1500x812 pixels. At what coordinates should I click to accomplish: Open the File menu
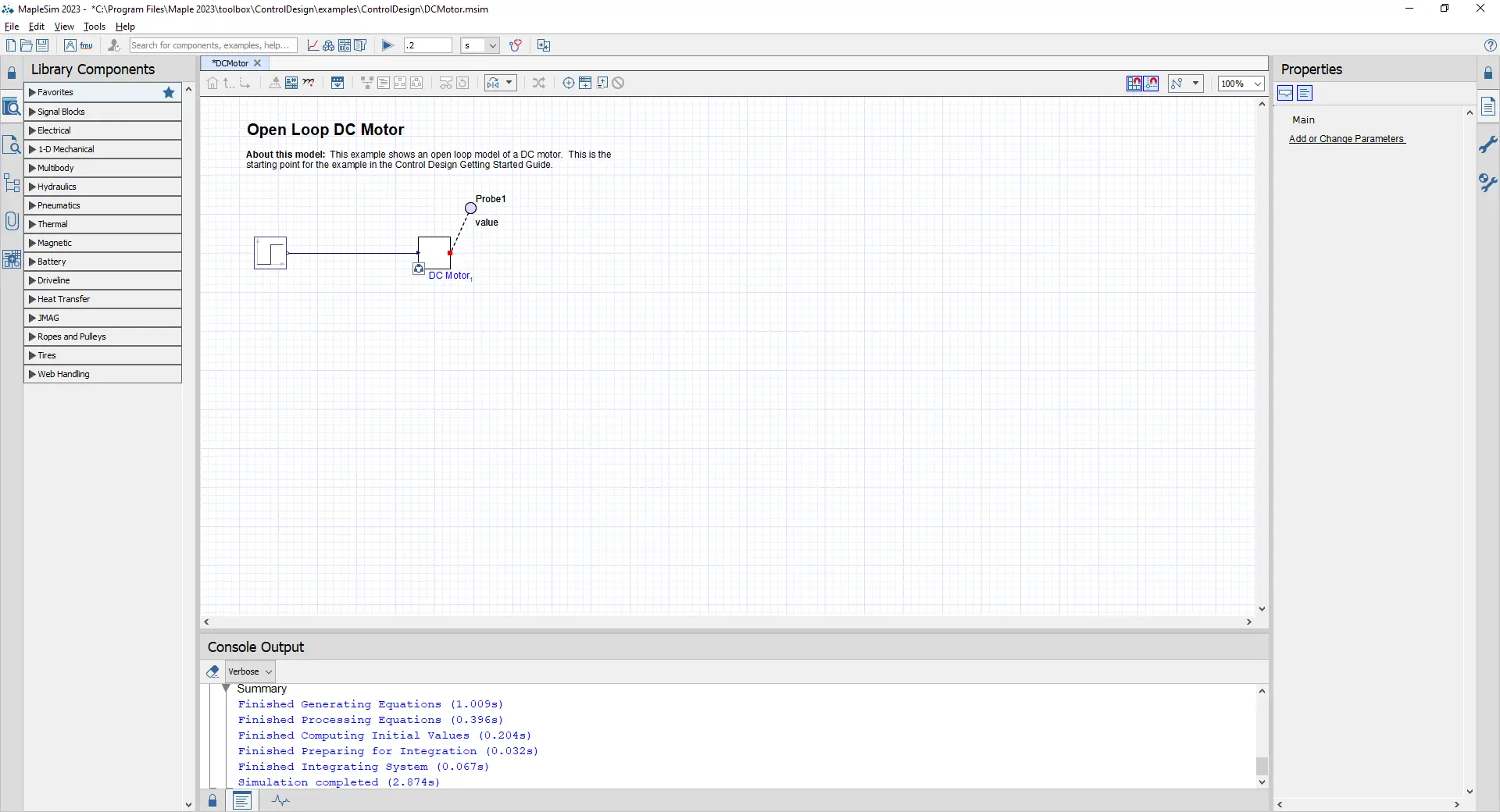point(12,27)
